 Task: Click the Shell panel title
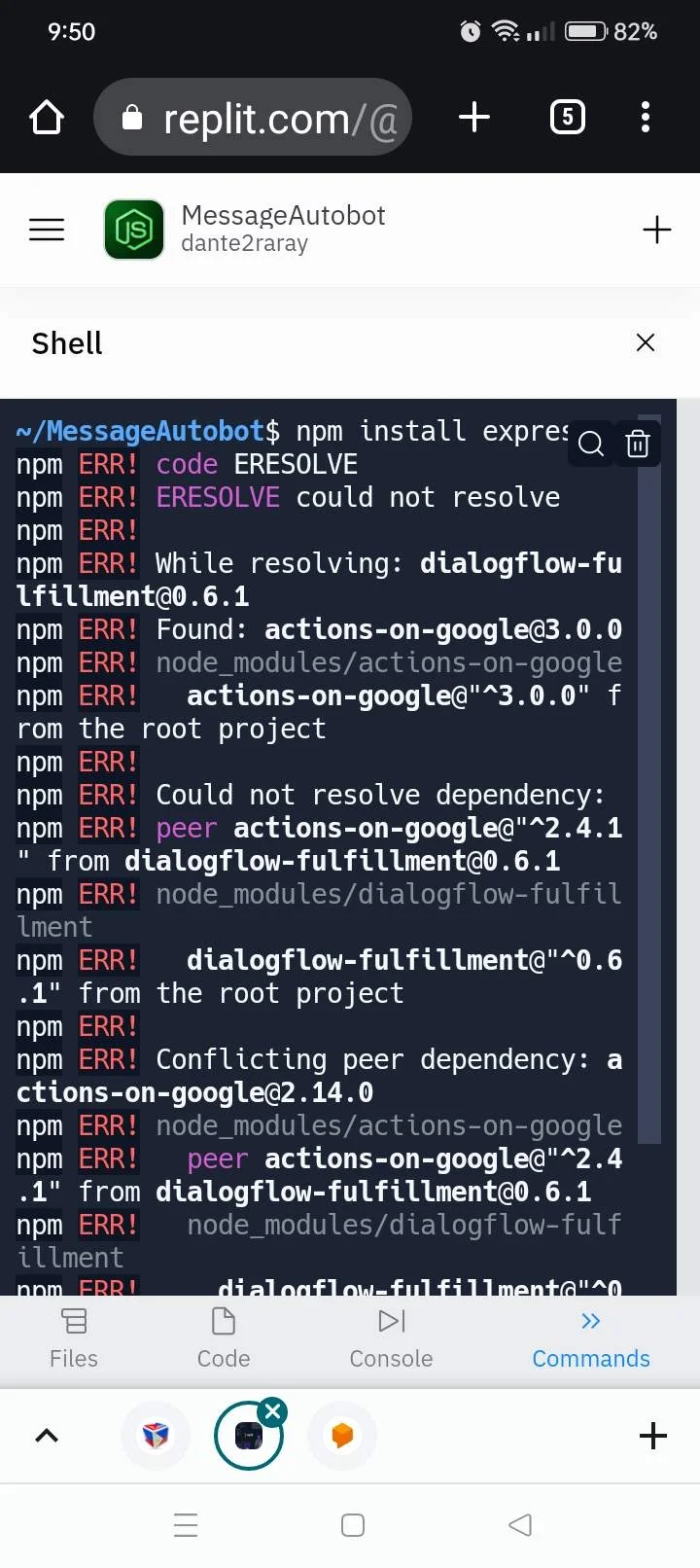(67, 343)
